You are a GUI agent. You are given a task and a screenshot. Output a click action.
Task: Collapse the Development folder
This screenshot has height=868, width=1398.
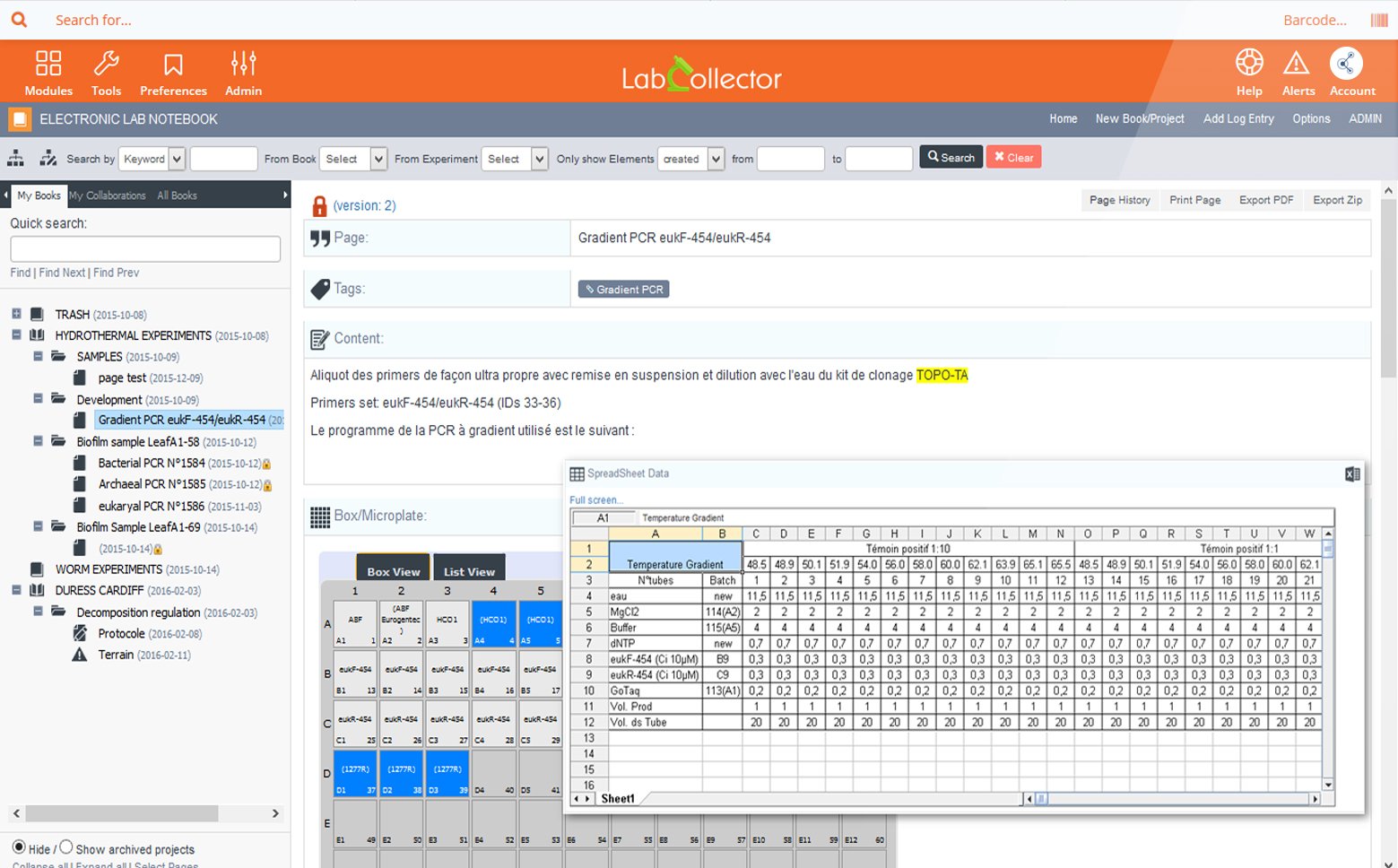38,398
